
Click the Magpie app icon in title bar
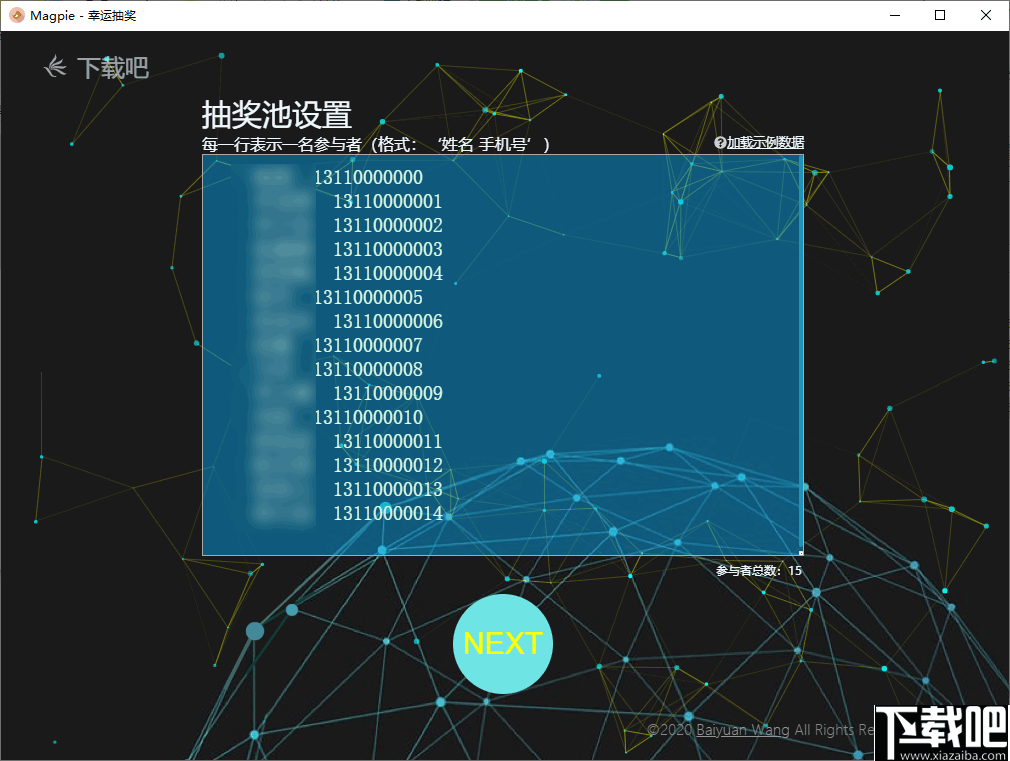tap(16, 15)
